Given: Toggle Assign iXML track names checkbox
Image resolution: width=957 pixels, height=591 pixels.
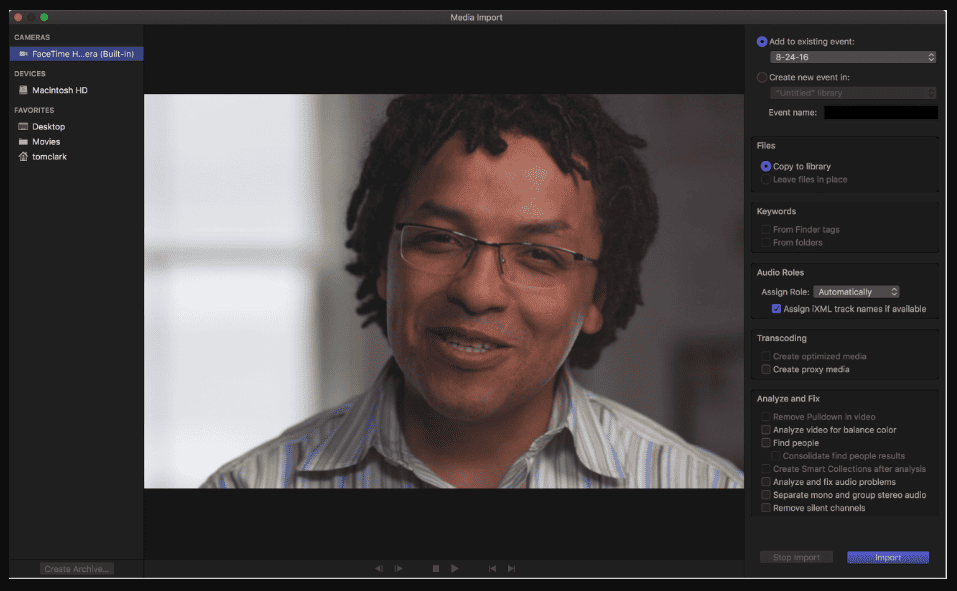Looking at the screenshot, I should pyautogui.click(x=776, y=309).
